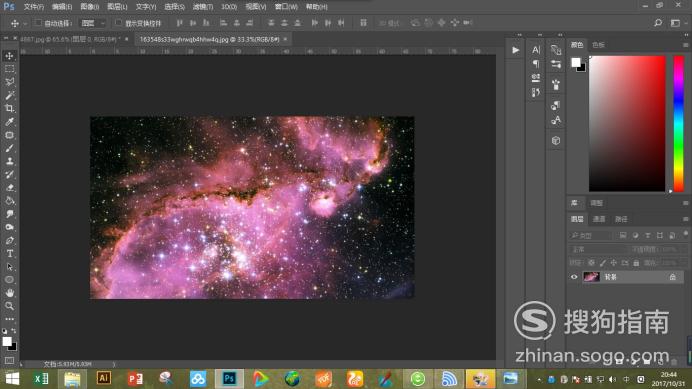Toggle type layer filter (T) icon
692x389 pixels.
pos(647,235)
